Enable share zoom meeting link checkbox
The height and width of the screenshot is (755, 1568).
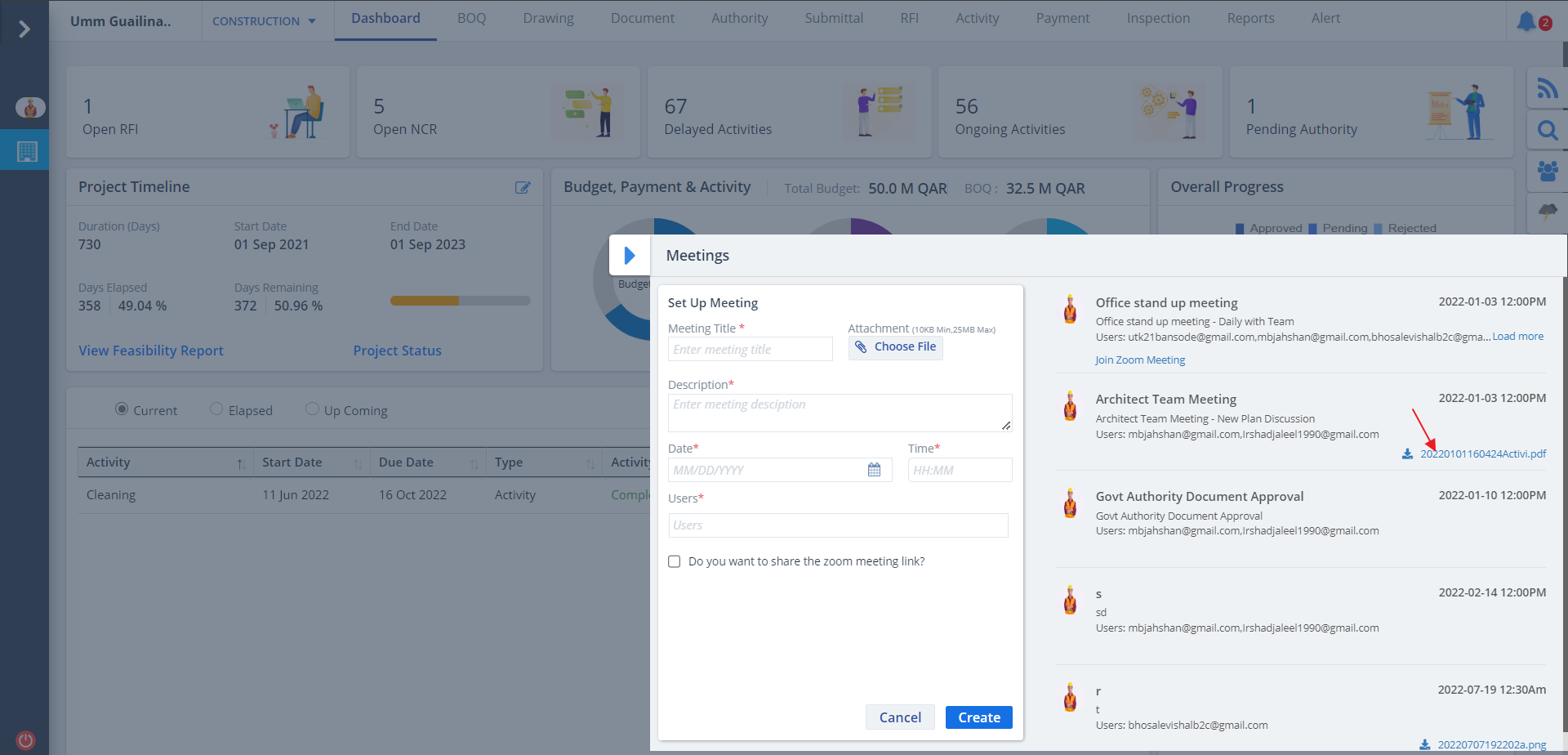click(x=675, y=561)
